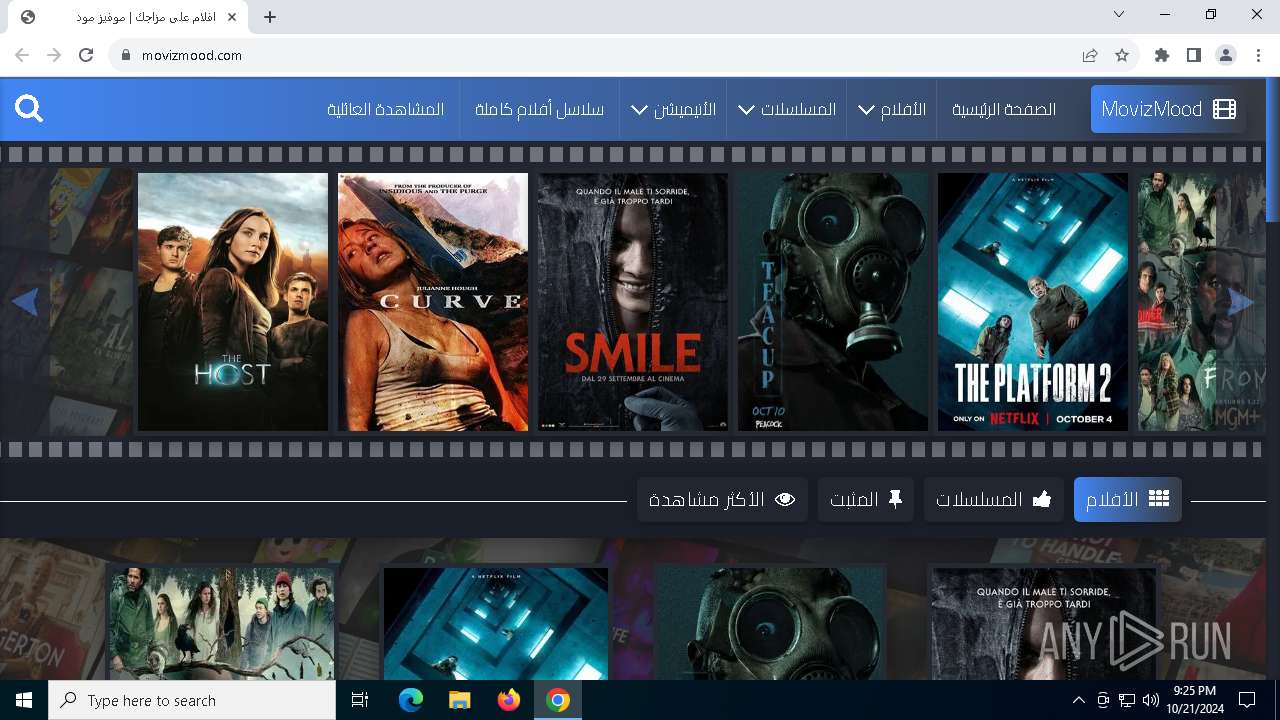This screenshot has height=720, width=1280.
Task: Open the Smile poster in carousel
Action: (633, 302)
